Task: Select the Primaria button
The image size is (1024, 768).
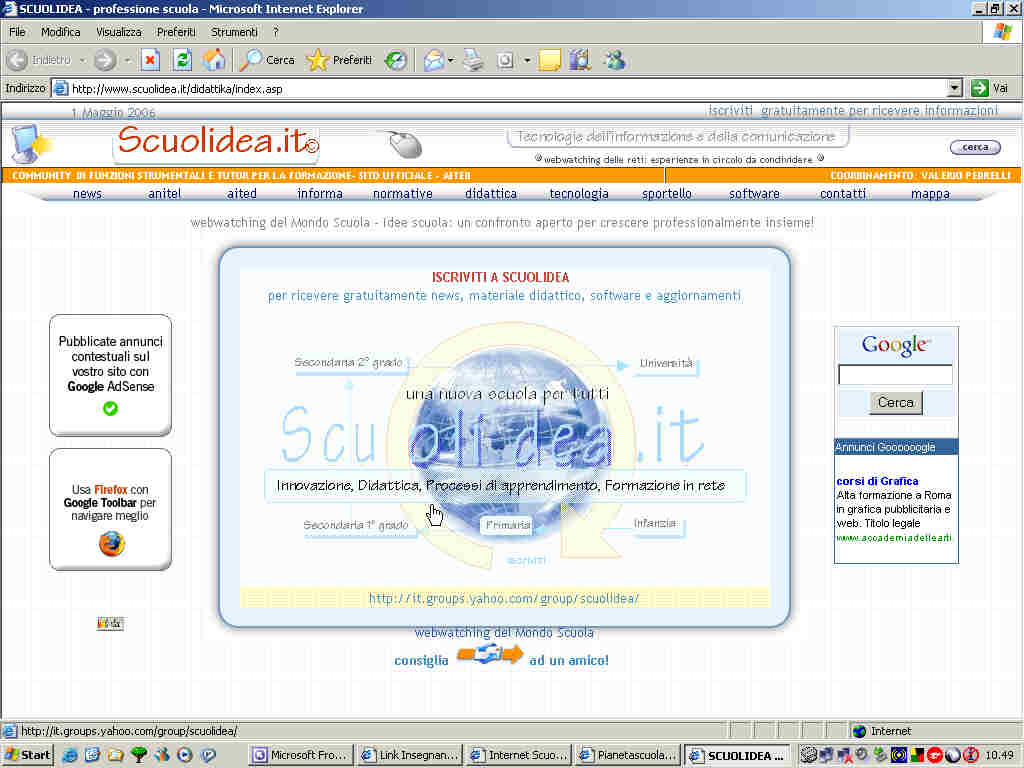Action: 507,525
